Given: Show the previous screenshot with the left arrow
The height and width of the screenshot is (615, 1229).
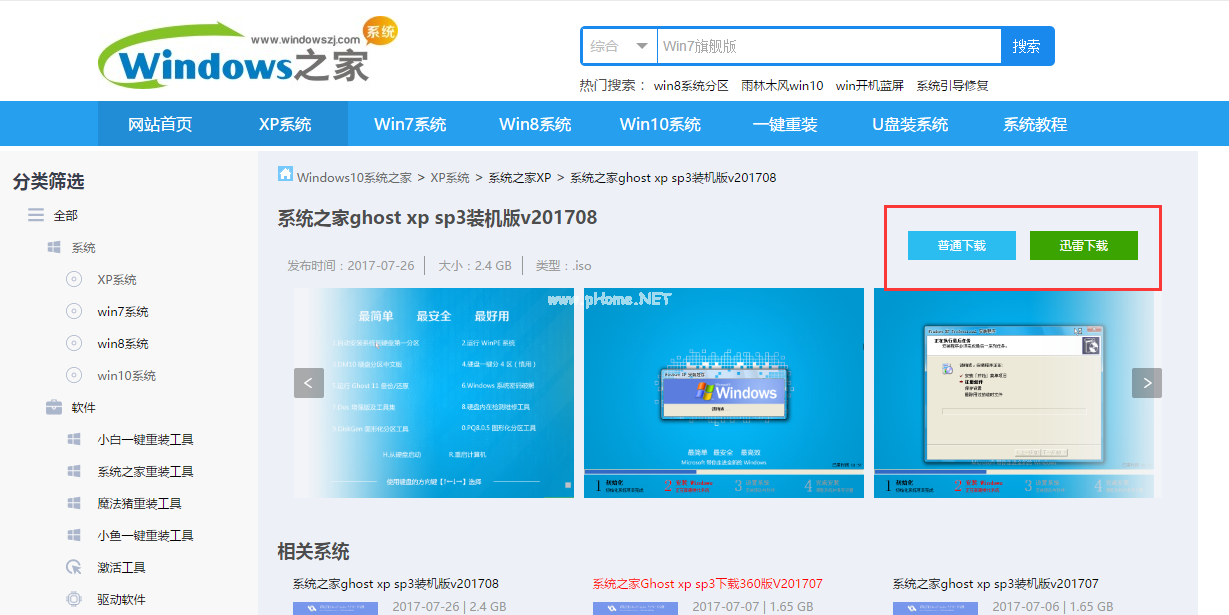Looking at the screenshot, I should (308, 383).
